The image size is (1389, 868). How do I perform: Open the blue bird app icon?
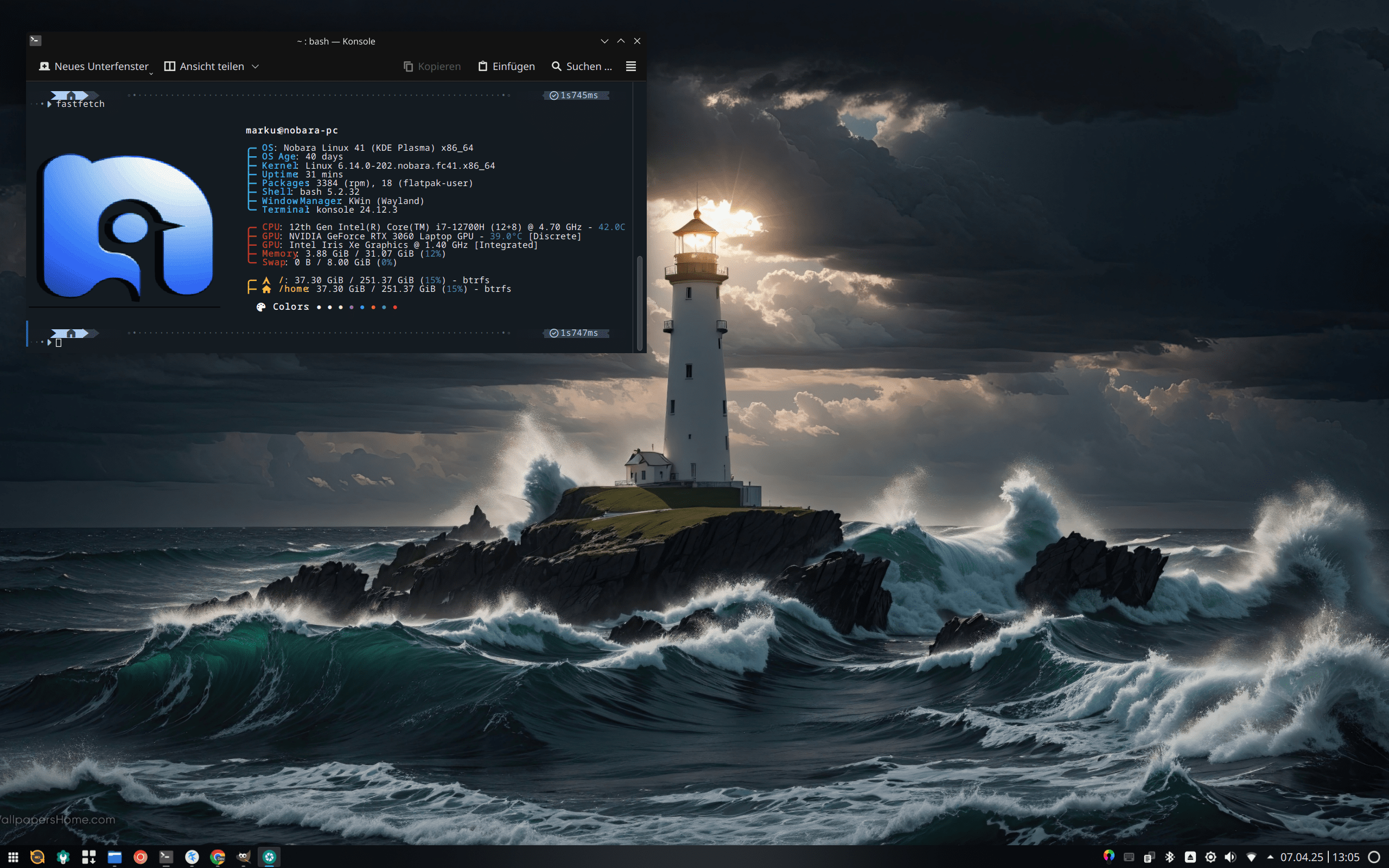pos(192,857)
